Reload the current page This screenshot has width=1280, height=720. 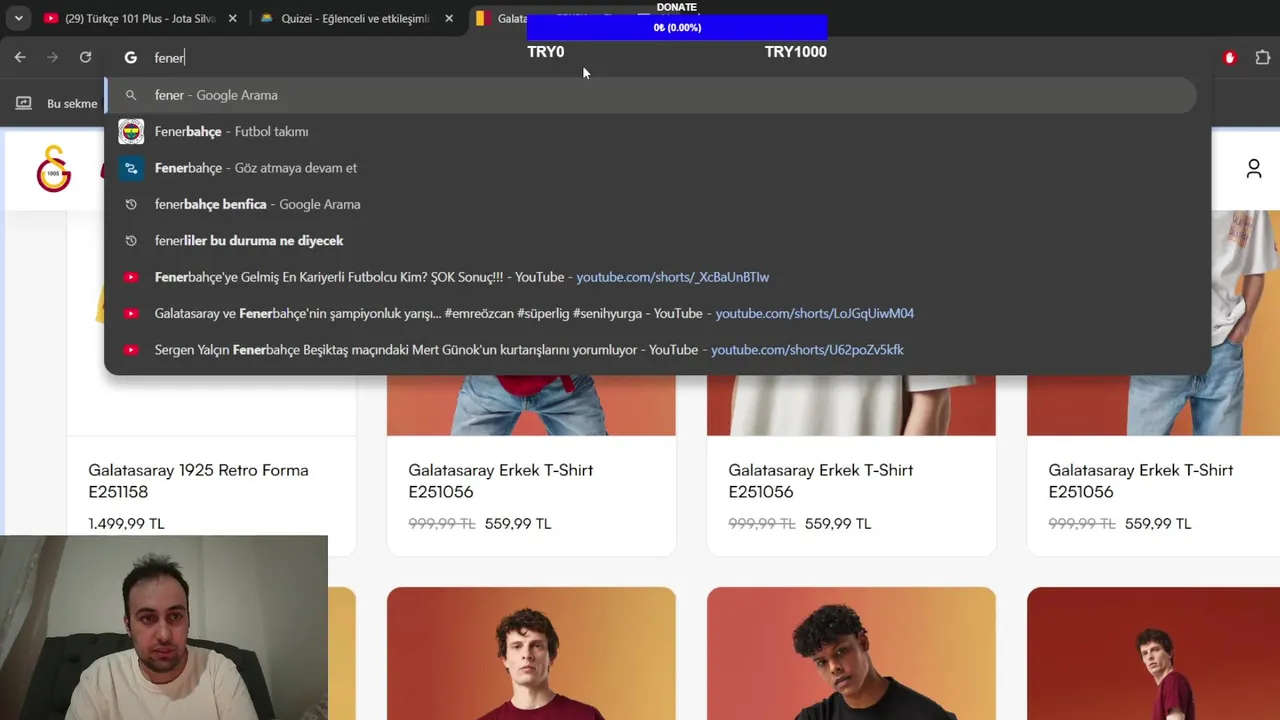[x=85, y=58]
